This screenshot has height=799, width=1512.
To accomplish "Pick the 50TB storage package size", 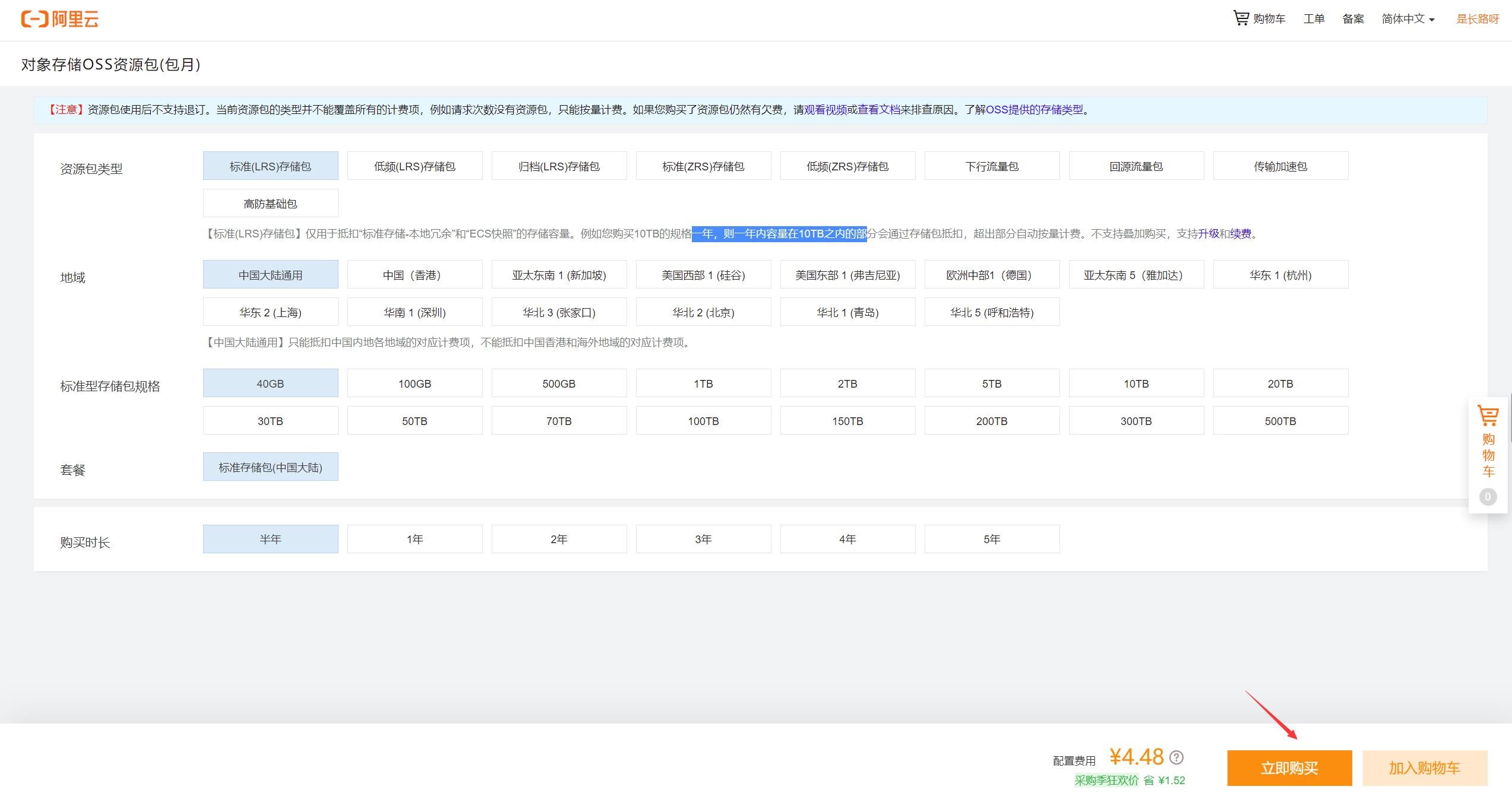I will pyautogui.click(x=415, y=421).
